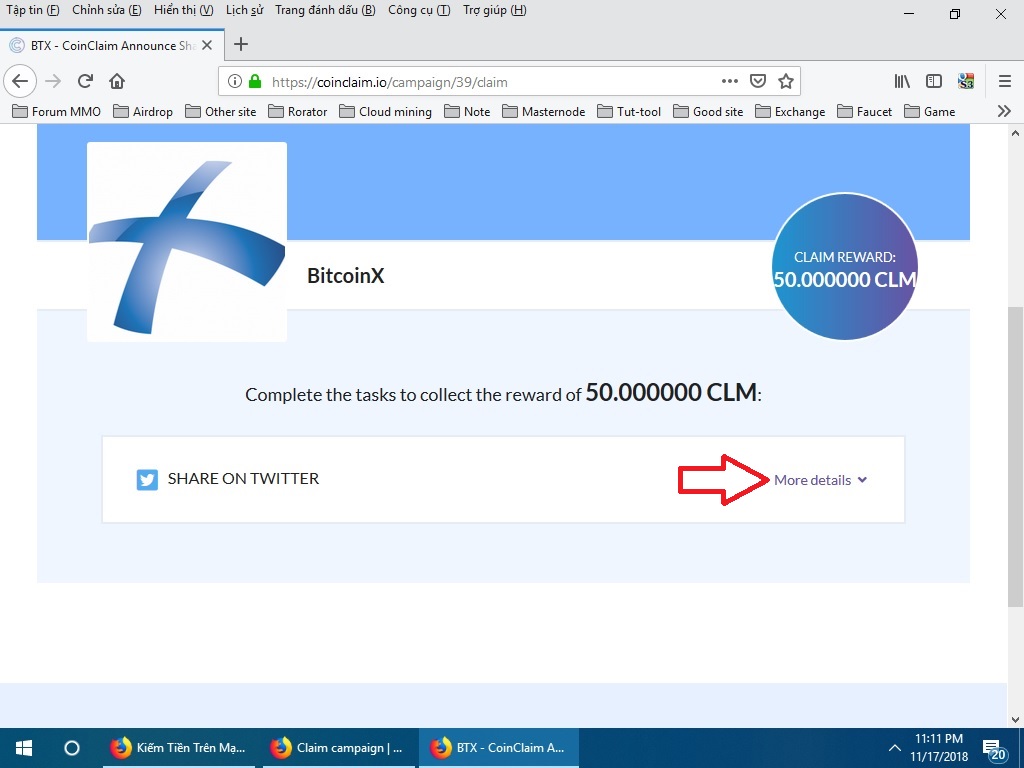Bookmark this page with the star
The height and width of the screenshot is (768, 1024).
786,81
